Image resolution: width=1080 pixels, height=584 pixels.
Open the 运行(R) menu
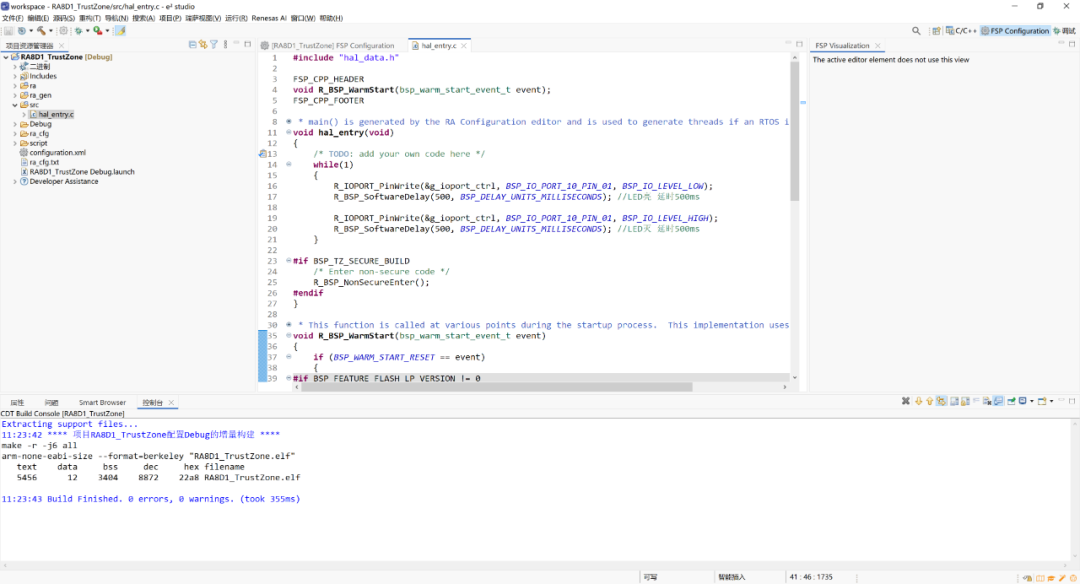[x=236, y=18]
